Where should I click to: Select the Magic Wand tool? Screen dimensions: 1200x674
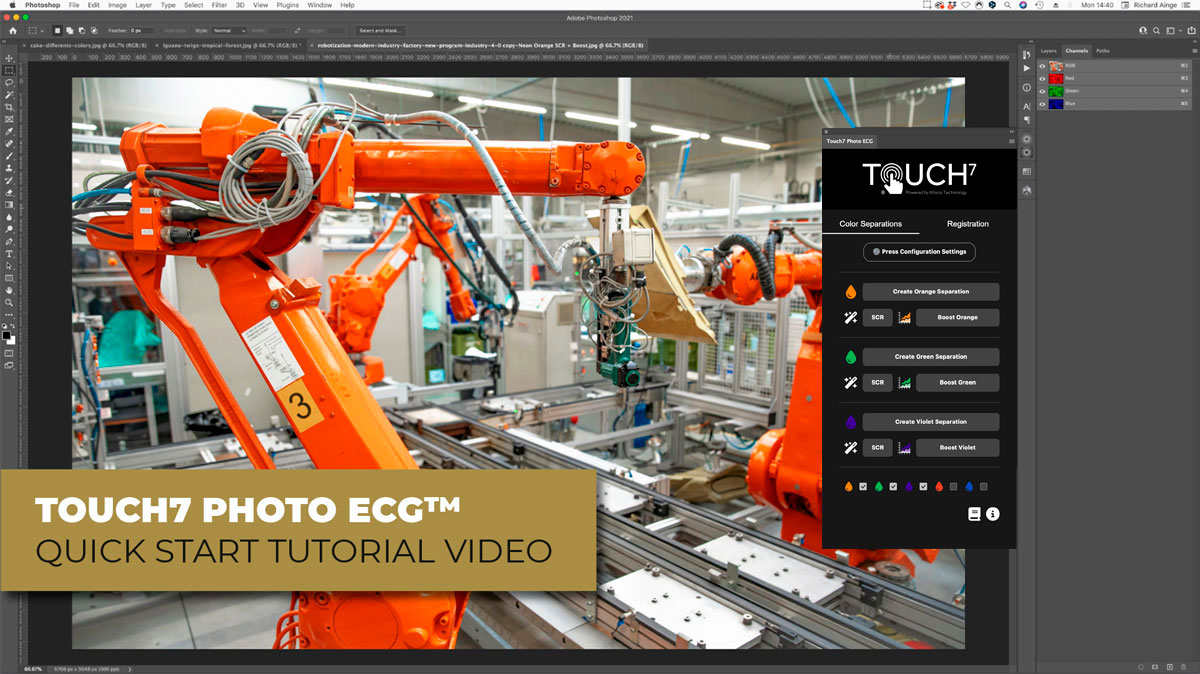[9, 95]
